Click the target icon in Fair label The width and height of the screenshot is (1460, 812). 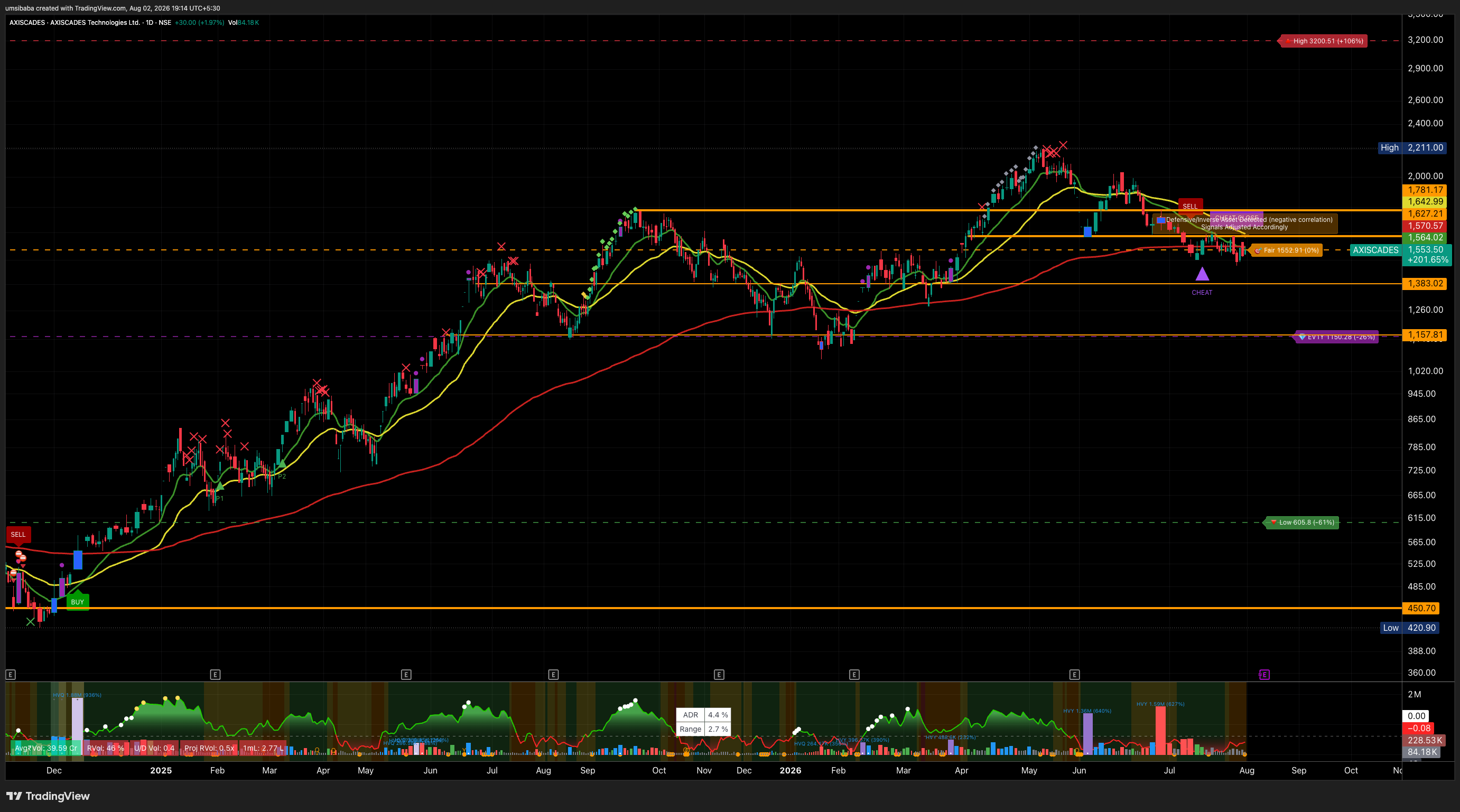click(x=1258, y=250)
